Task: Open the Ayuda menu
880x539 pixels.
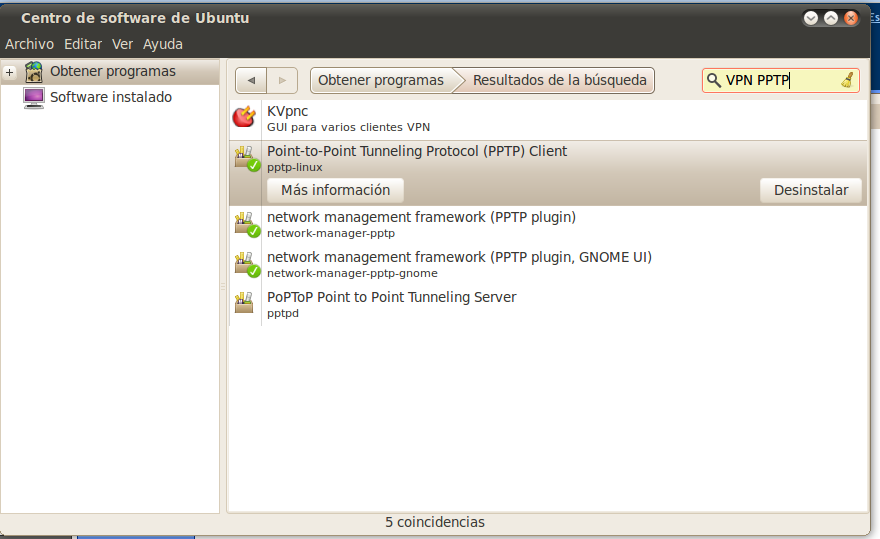Action: pos(163,44)
